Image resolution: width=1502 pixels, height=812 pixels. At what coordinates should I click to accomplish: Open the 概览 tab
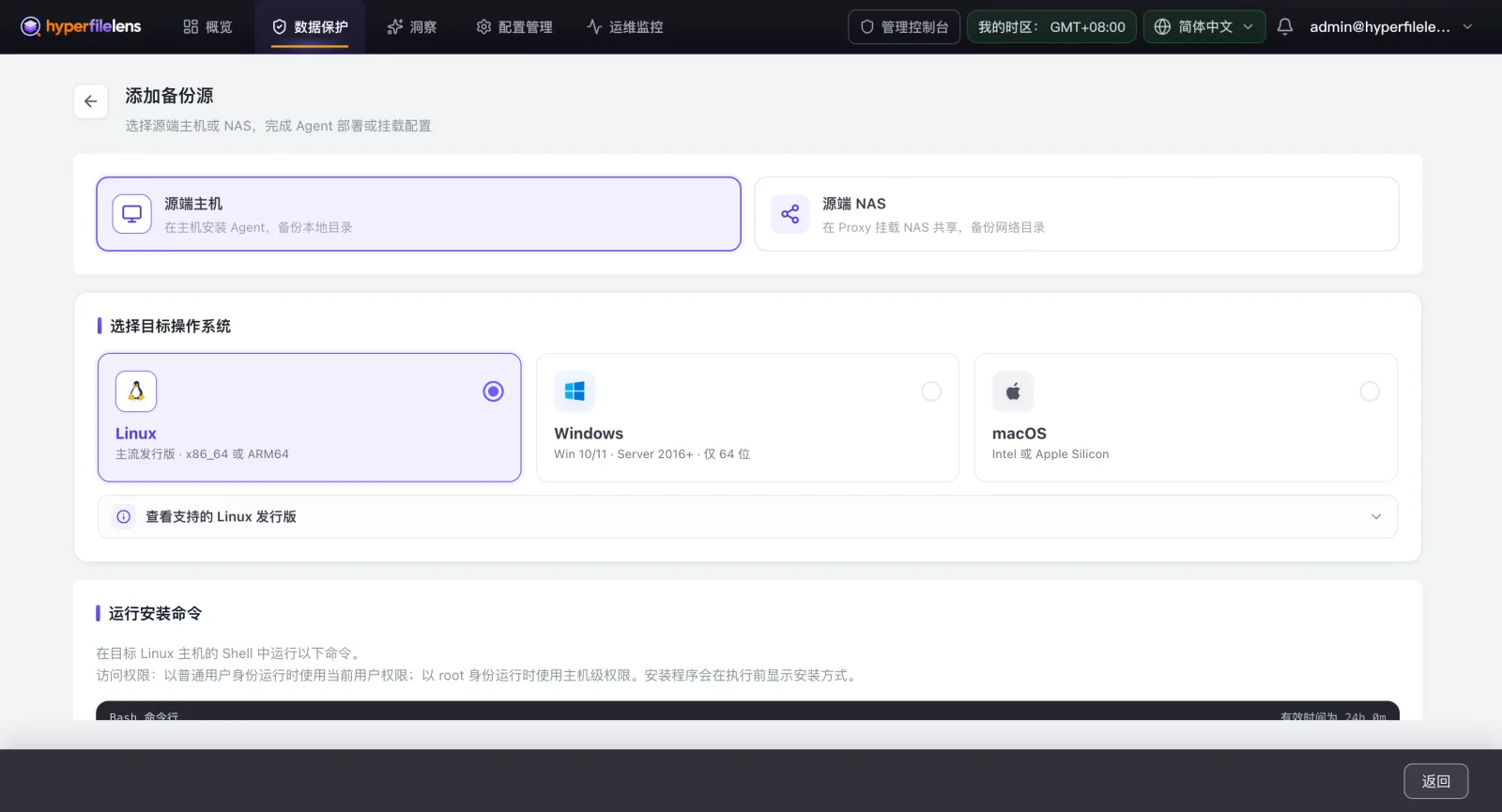point(207,26)
